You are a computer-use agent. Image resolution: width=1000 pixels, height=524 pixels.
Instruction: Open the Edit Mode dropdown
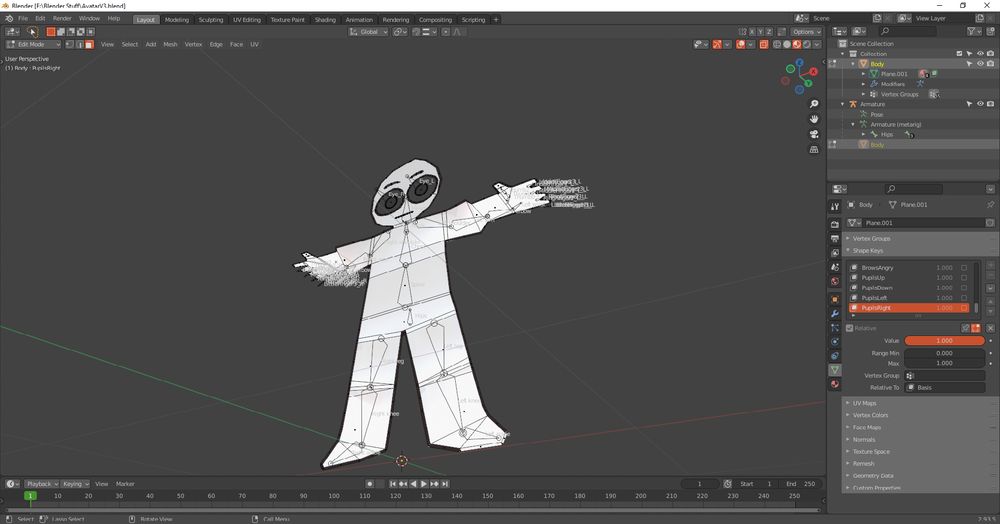click(x=33, y=45)
